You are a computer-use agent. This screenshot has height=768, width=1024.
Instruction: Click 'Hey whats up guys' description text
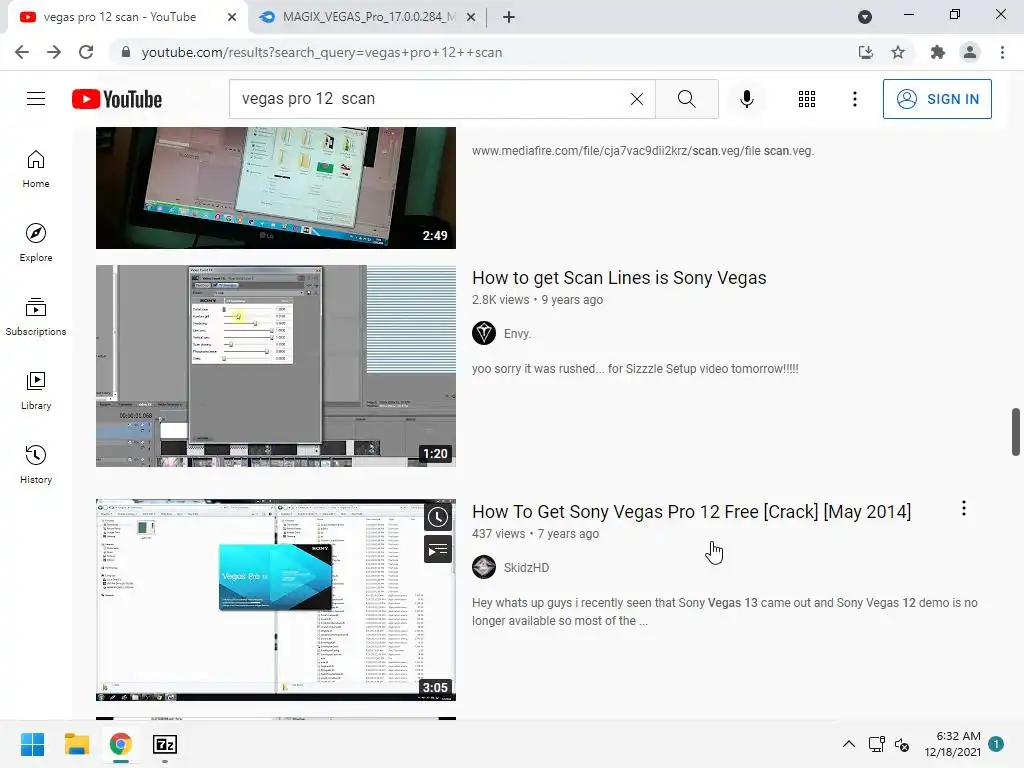(725, 612)
